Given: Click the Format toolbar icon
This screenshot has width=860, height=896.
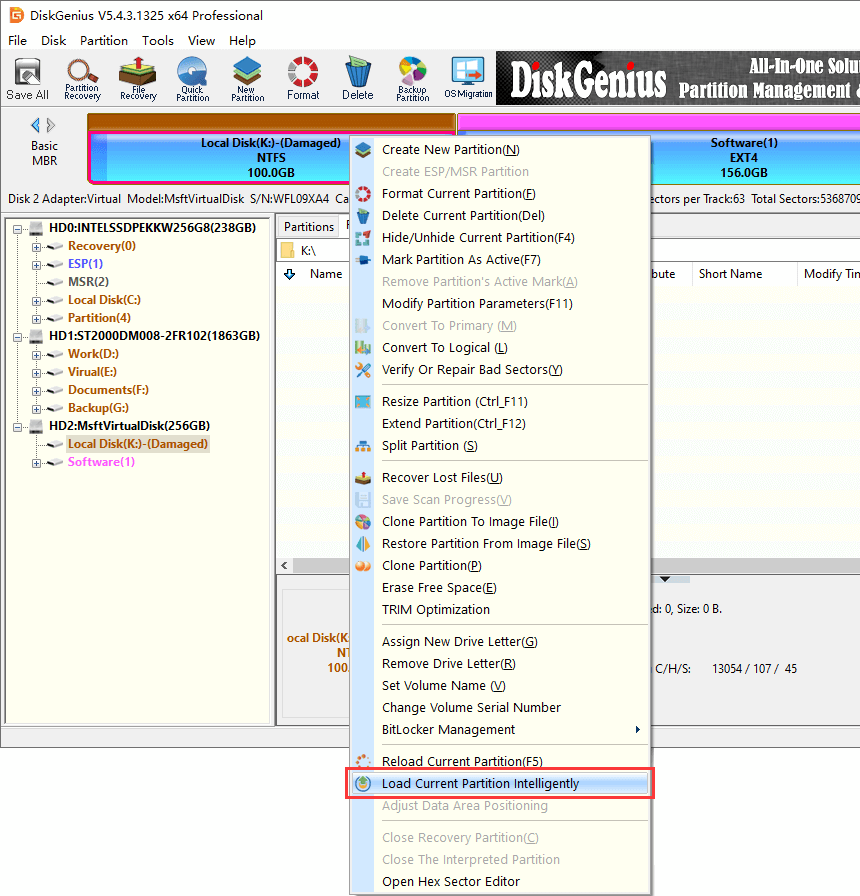Looking at the screenshot, I should pyautogui.click(x=303, y=78).
